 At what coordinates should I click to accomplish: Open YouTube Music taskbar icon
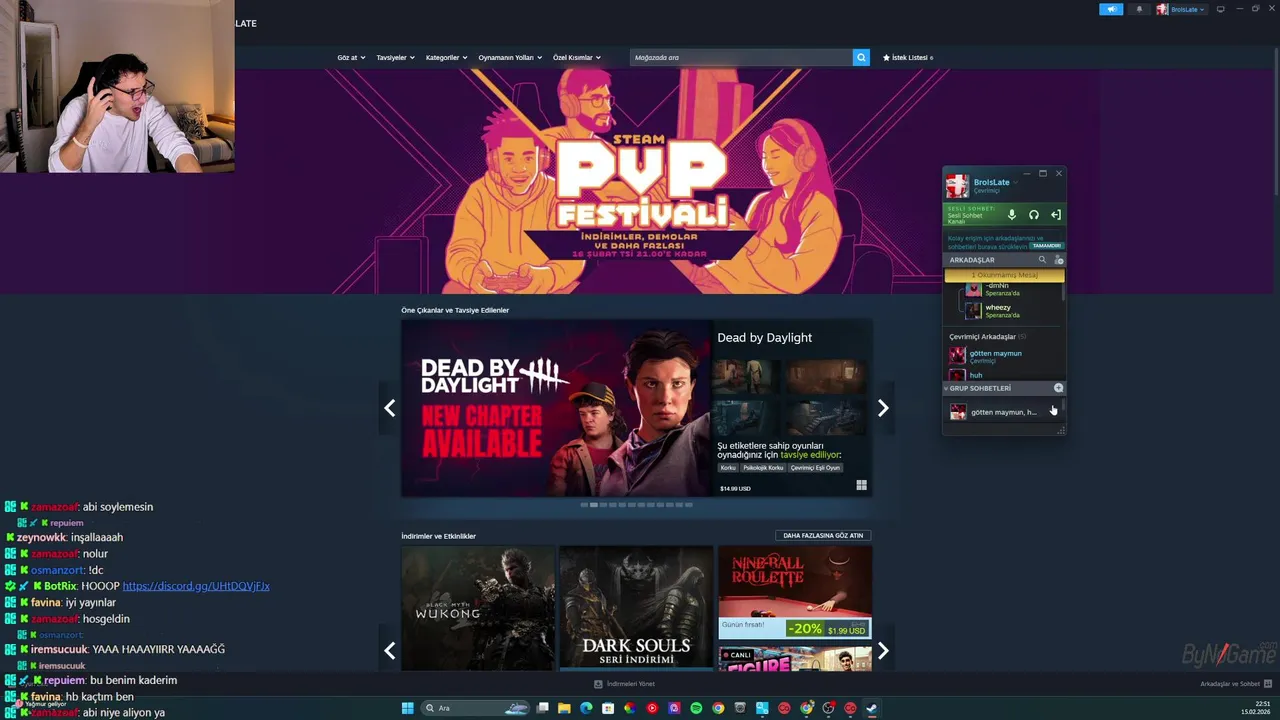[652, 708]
